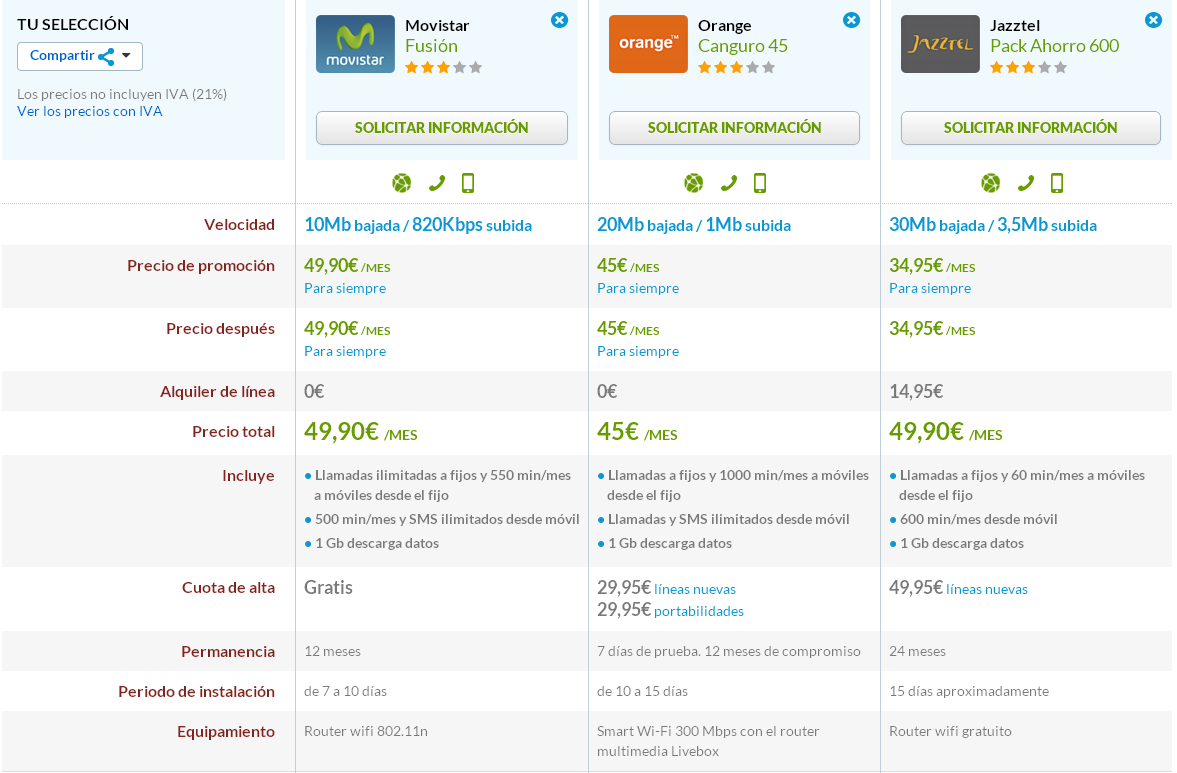Click the Jazztel logo

tap(940, 44)
